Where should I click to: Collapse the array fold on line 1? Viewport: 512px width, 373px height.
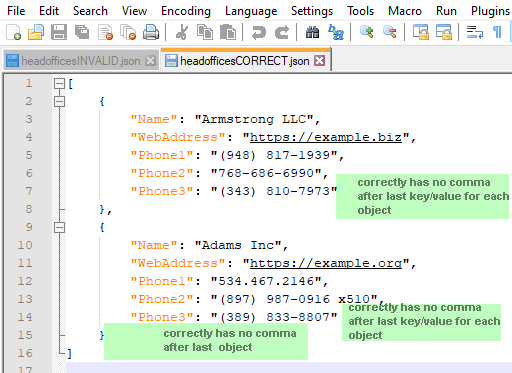[x=59, y=83]
